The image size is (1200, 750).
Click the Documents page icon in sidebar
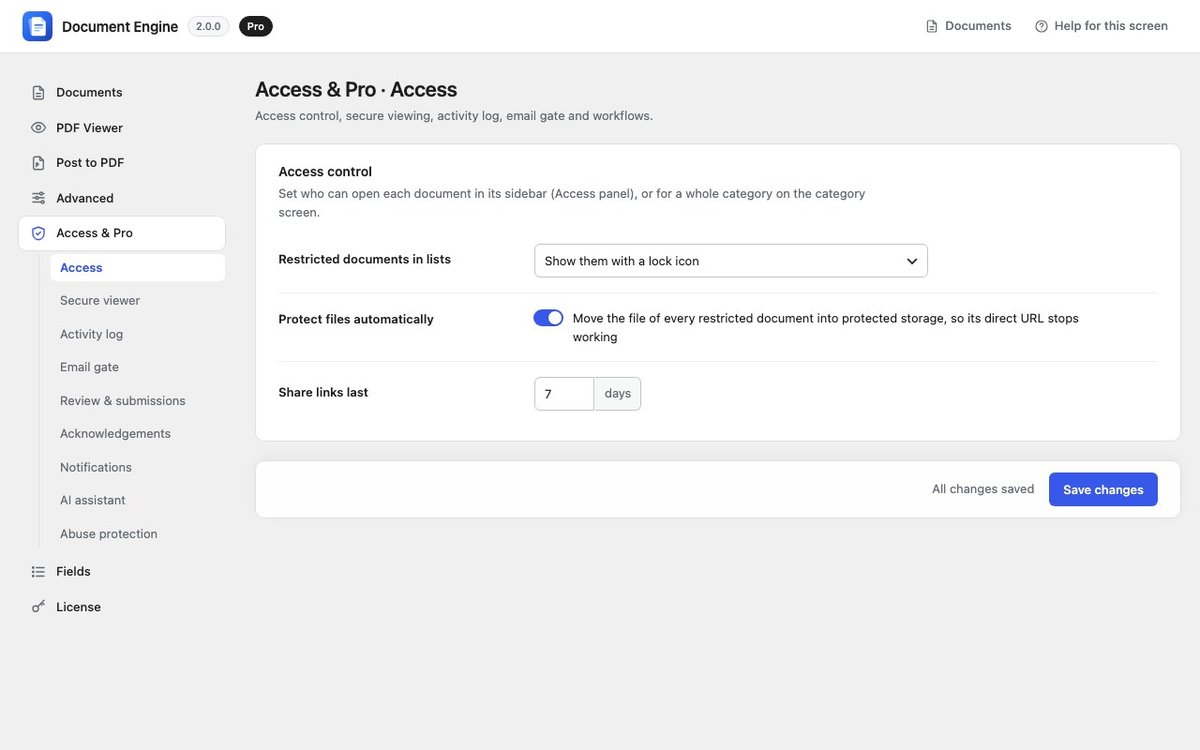click(38, 92)
